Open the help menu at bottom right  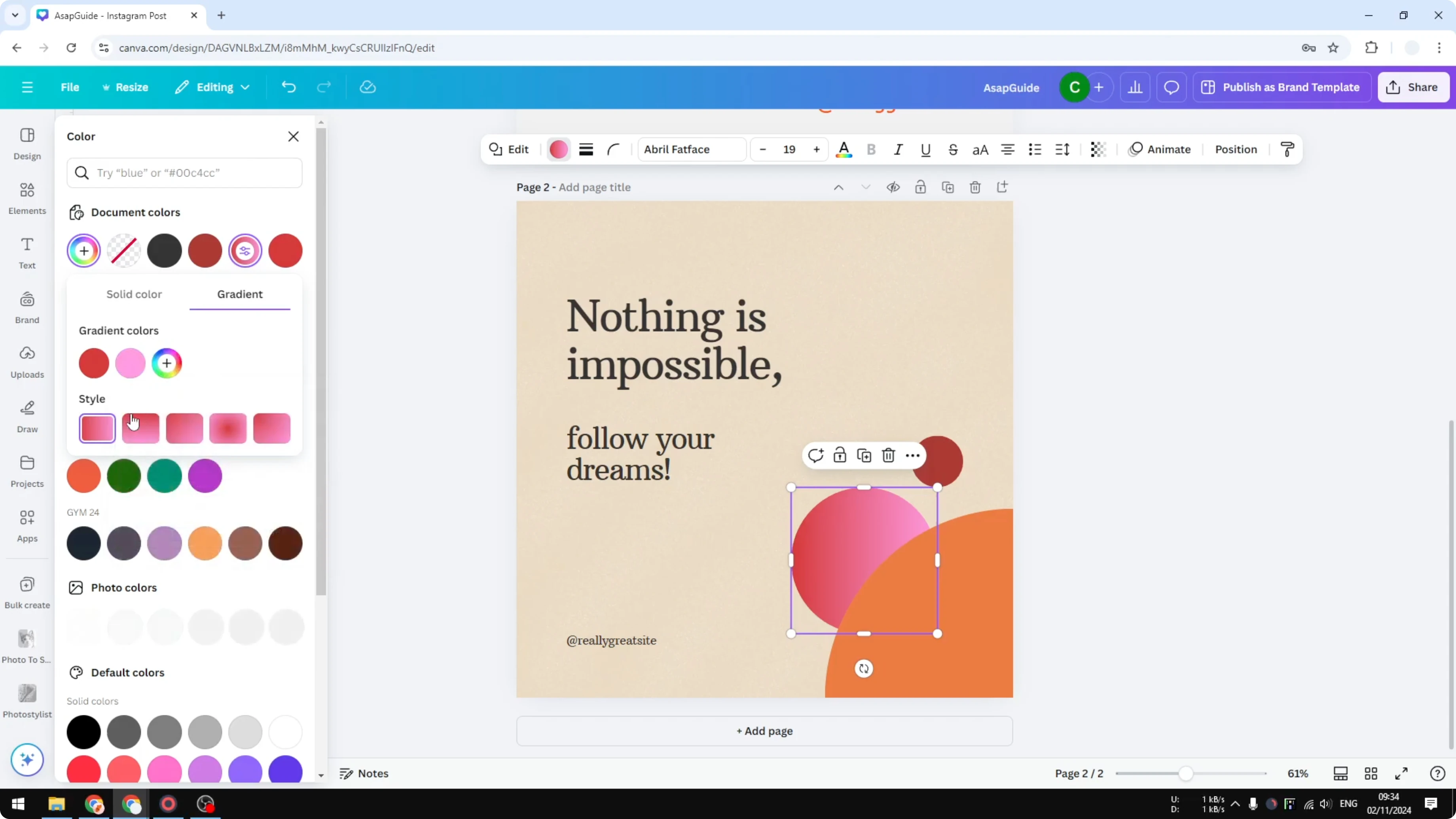1437,773
